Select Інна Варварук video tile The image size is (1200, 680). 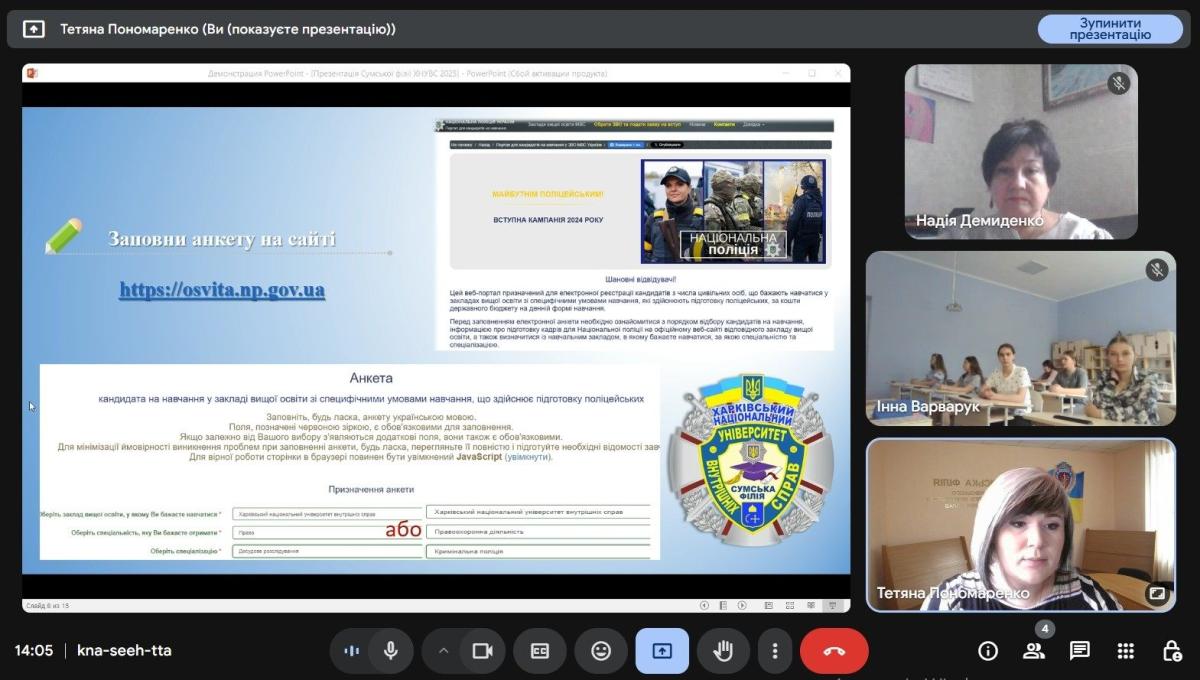(1021, 338)
